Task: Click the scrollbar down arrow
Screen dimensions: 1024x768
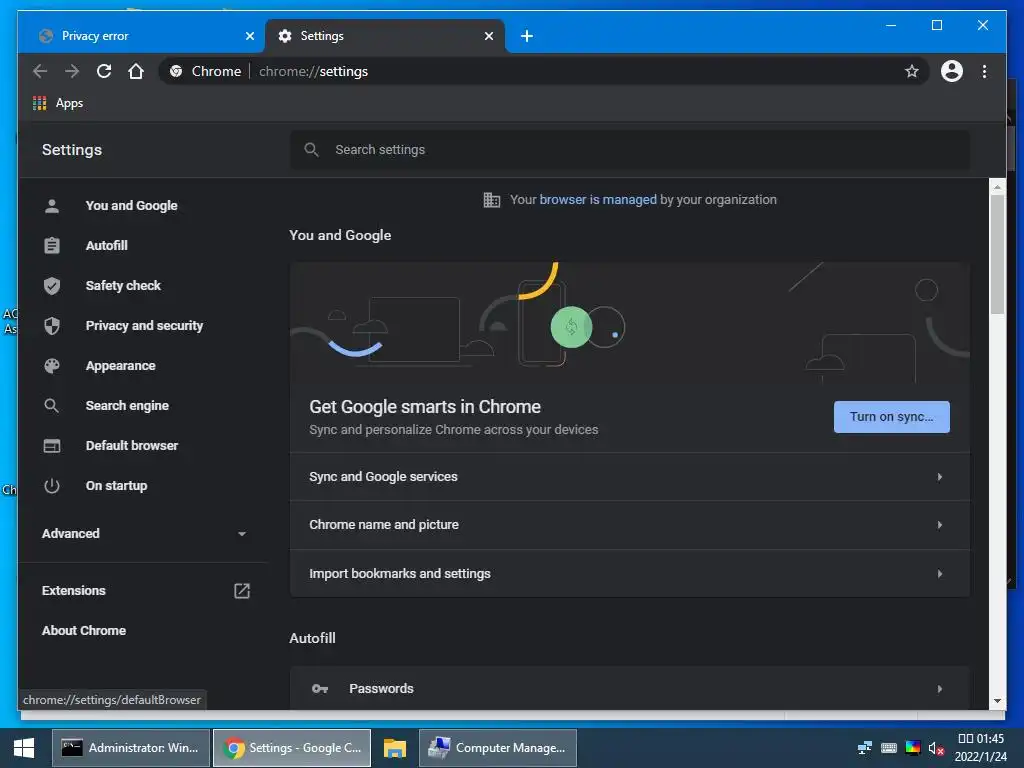Action: [x=997, y=701]
